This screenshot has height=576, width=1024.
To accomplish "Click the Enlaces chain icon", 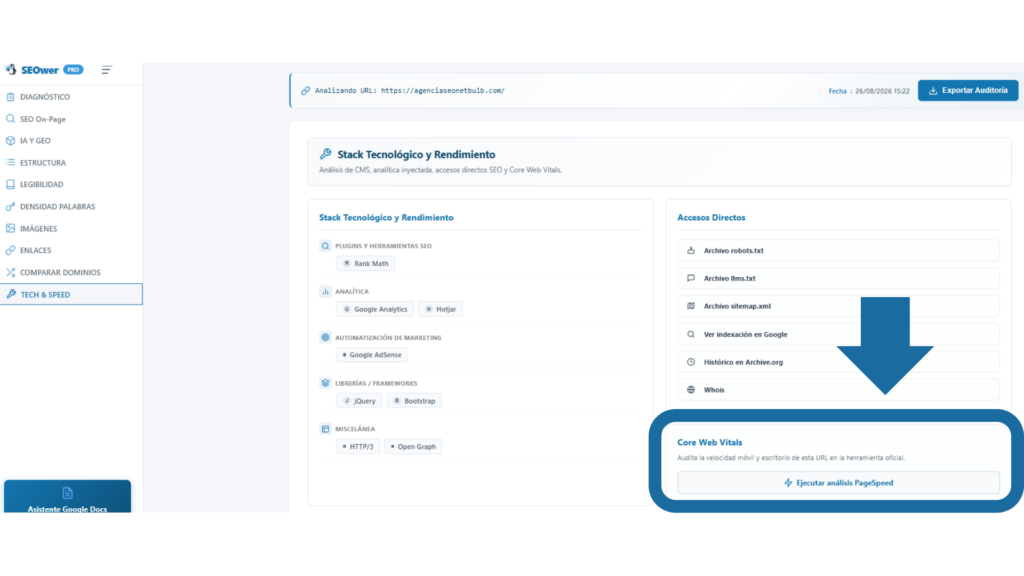I will (x=10, y=250).
